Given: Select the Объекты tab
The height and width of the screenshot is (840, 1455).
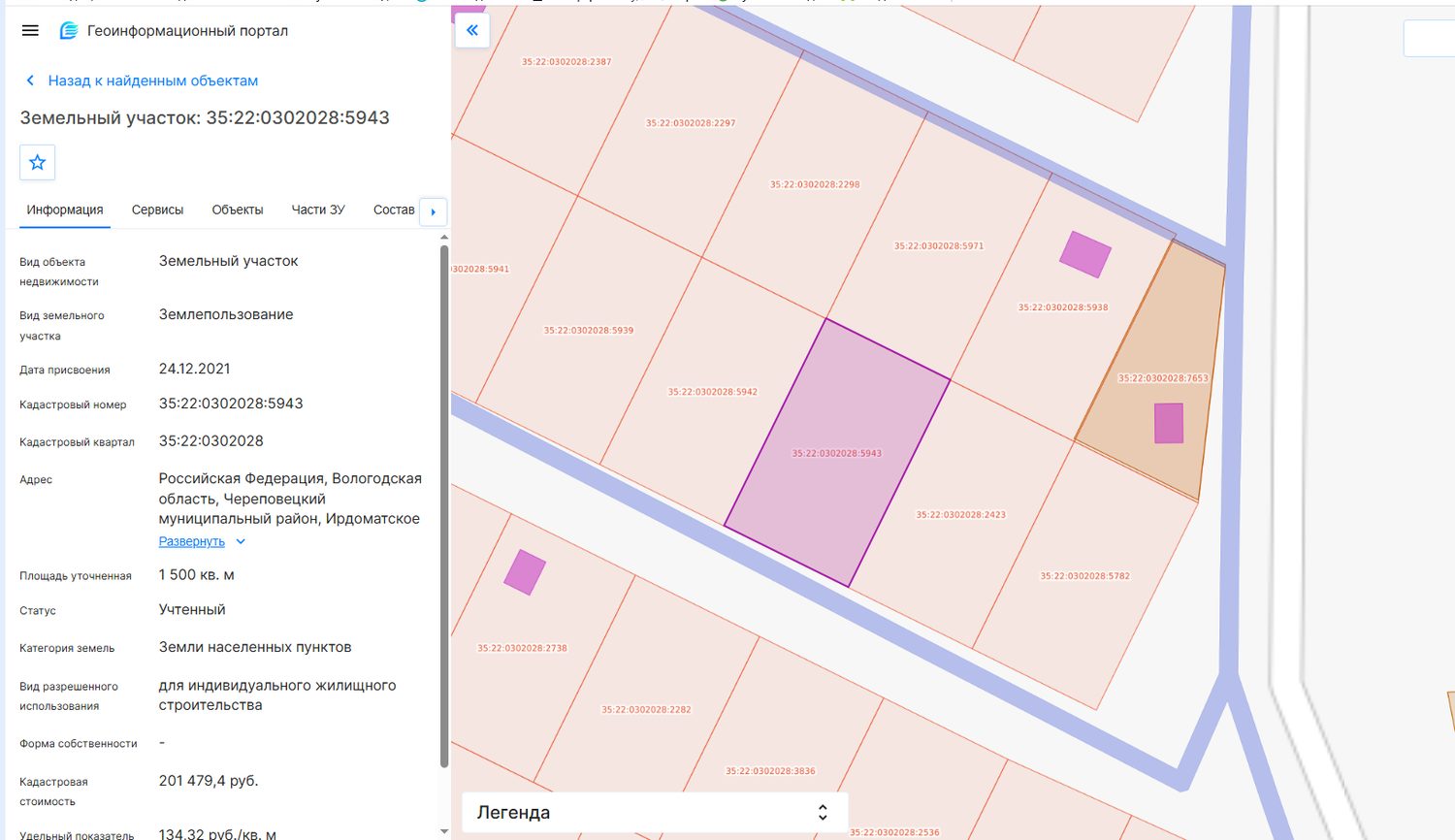Looking at the screenshot, I should click(238, 210).
